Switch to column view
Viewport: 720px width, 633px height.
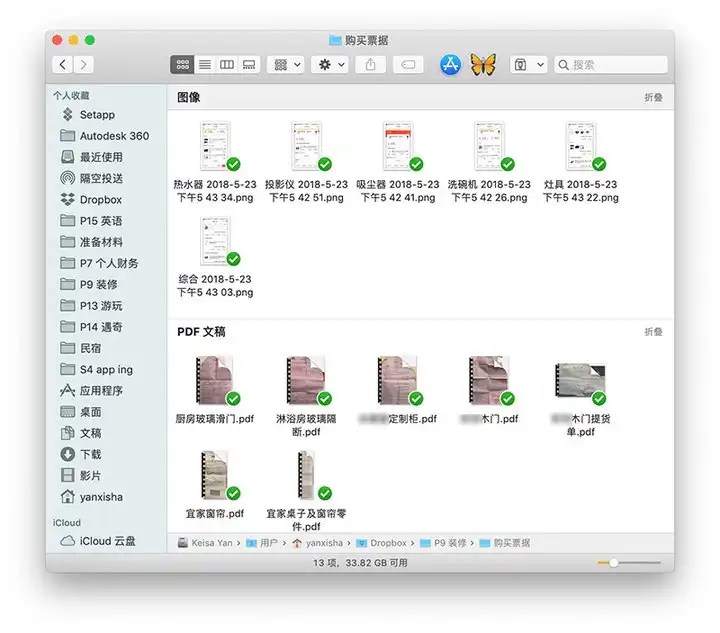[x=227, y=65]
